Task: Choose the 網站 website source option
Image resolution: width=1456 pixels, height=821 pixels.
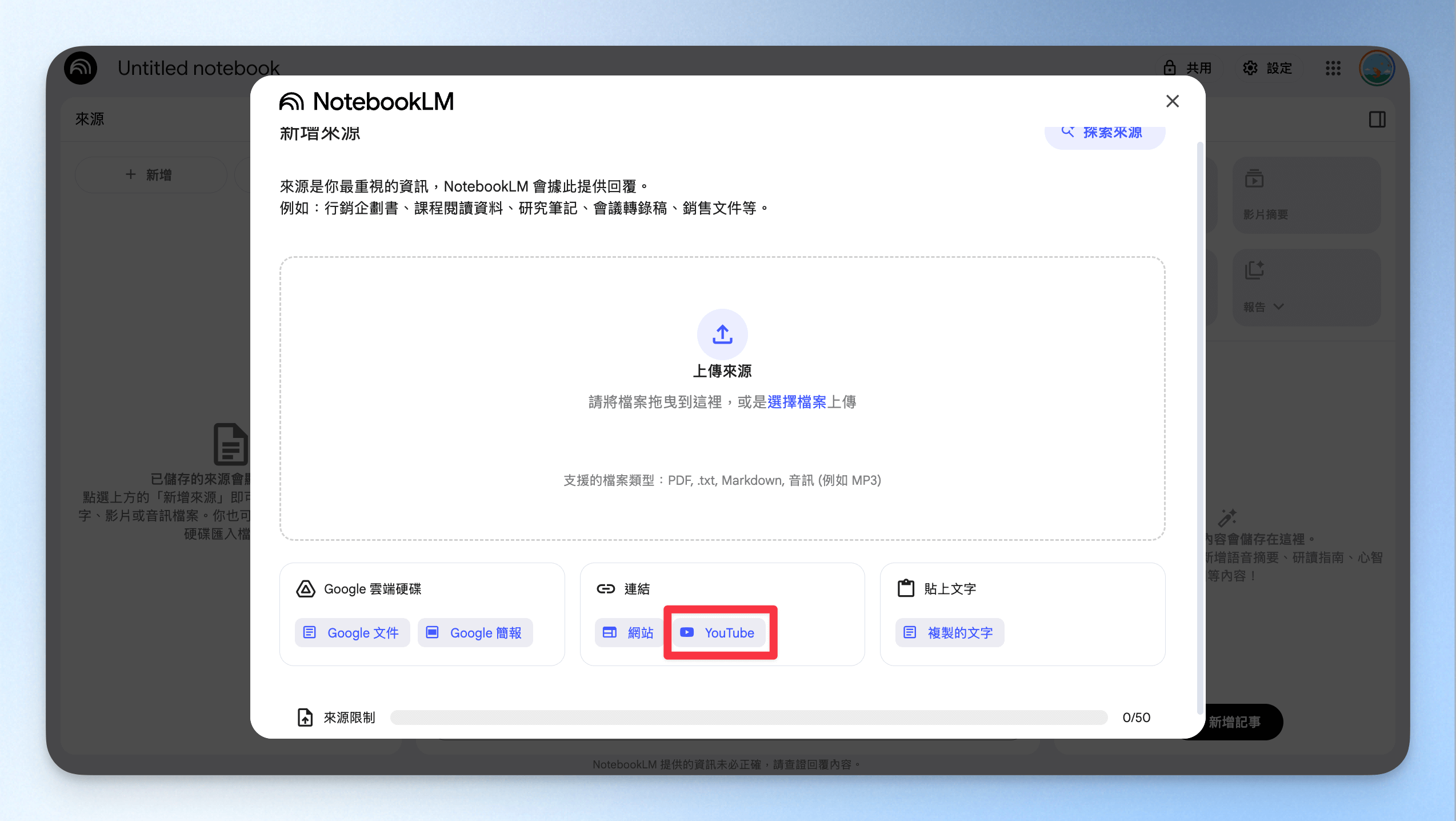Action: [627, 633]
